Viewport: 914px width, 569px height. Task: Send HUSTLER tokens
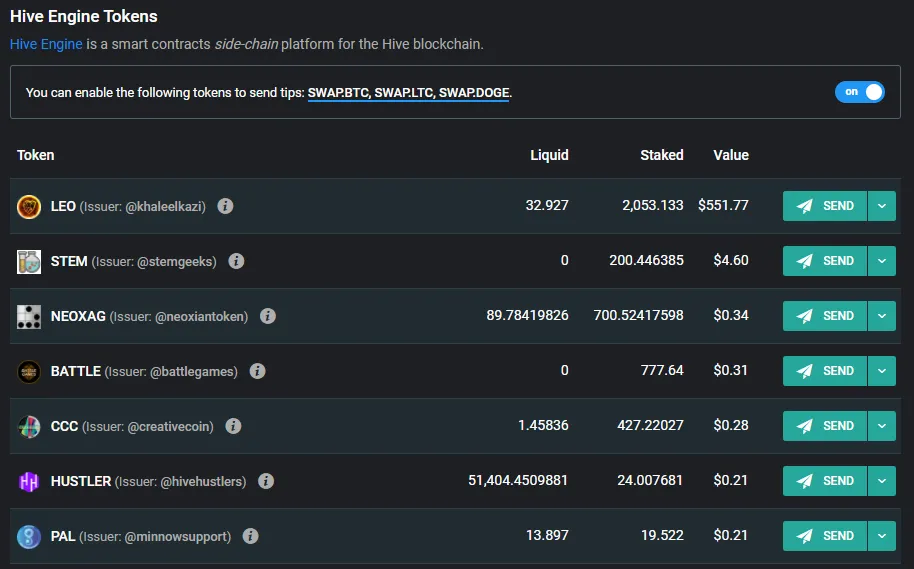[825, 481]
